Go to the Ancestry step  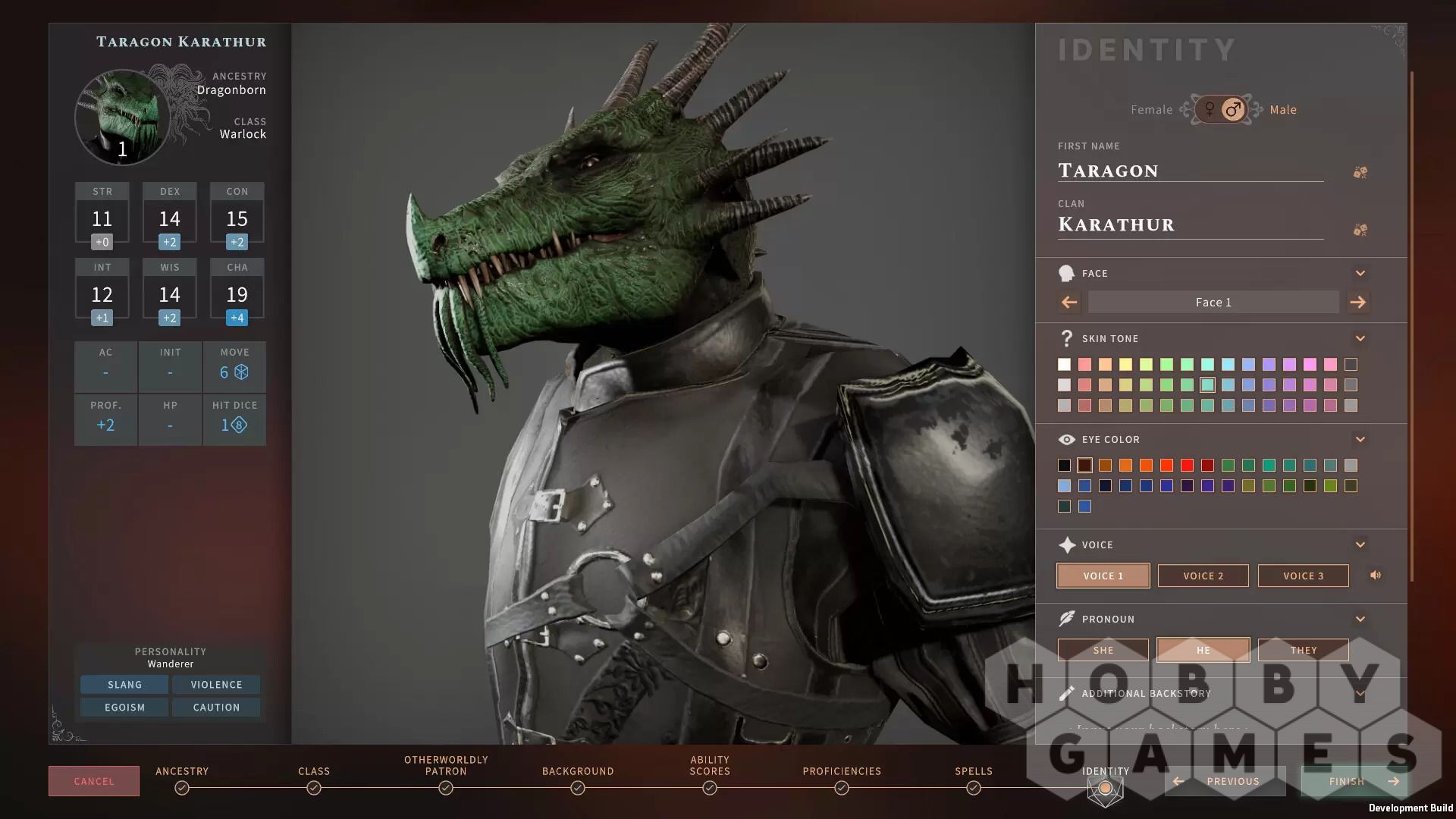[x=182, y=771]
